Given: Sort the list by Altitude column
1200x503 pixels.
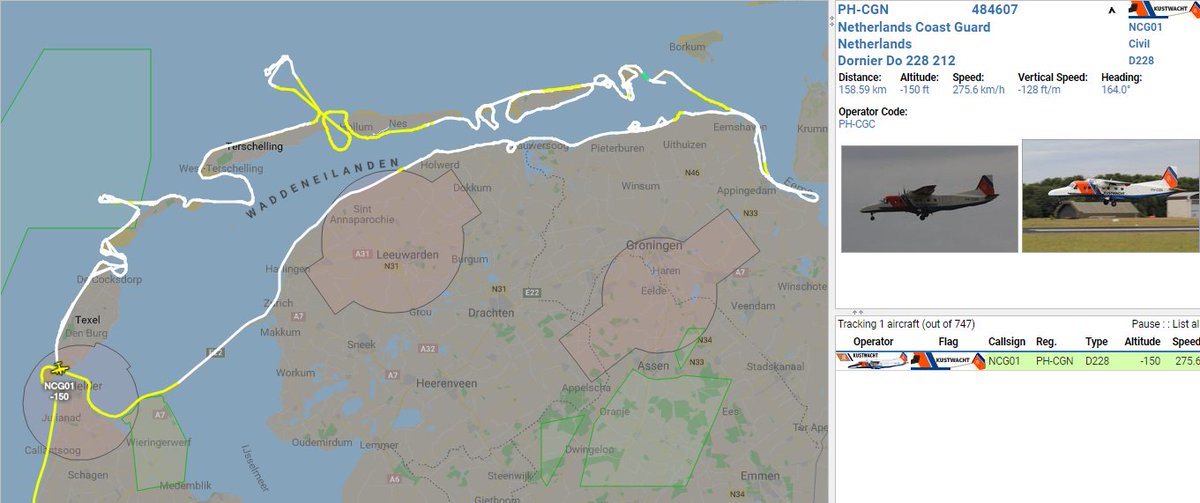Looking at the screenshot, I should pyautogui.click(x=1142, y=341).
